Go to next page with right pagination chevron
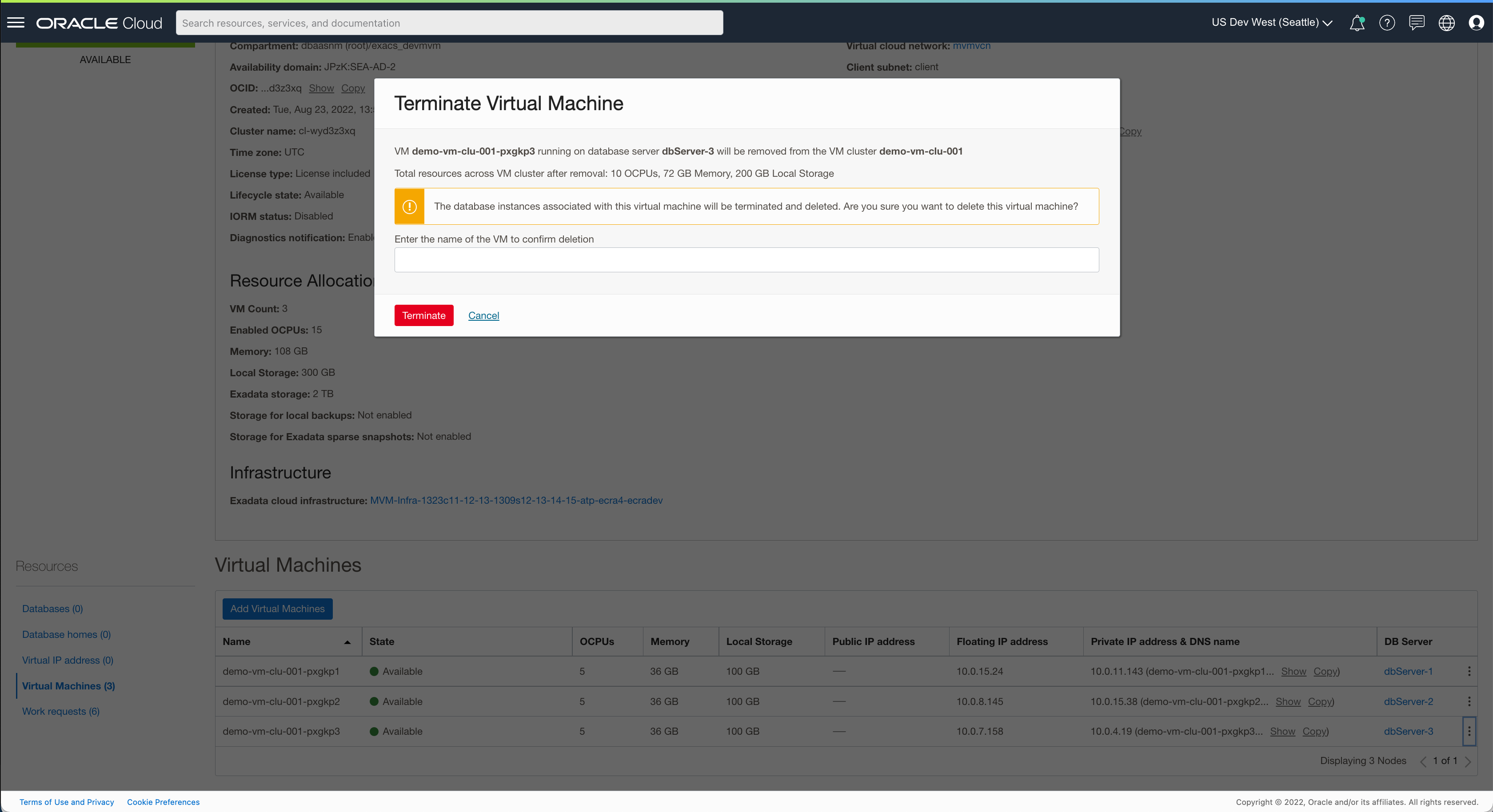This screenshot has height=812, width=1493. (x=1469, y=761)
